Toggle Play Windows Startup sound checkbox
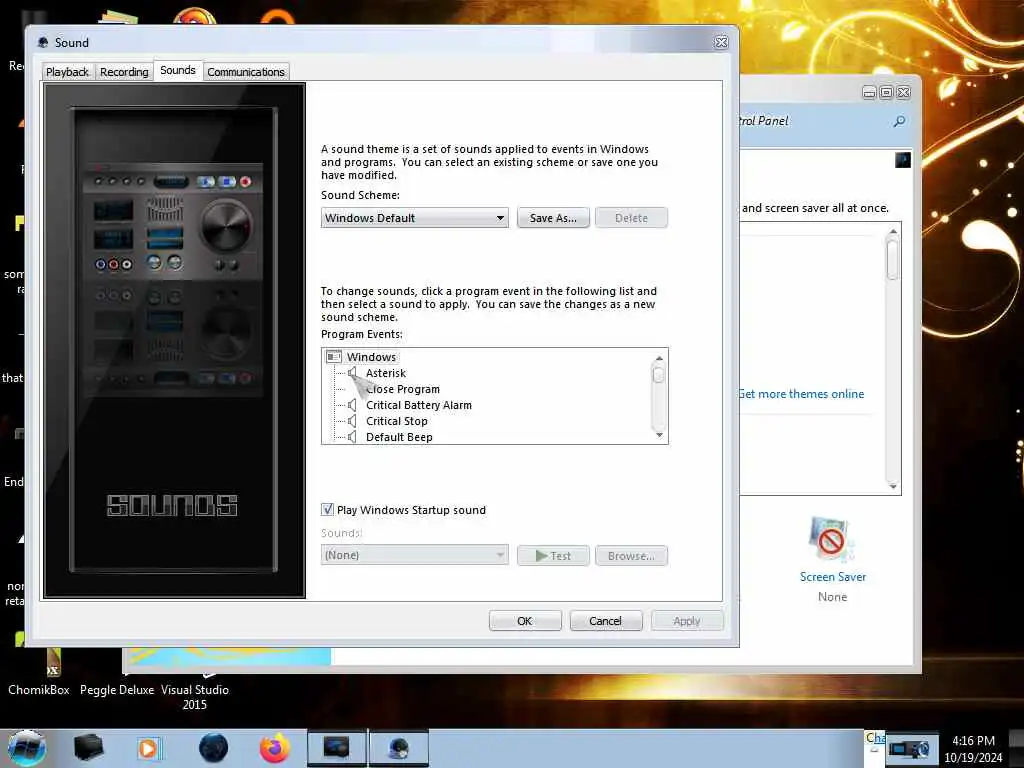1024x768 pixels. coord(328,509)
